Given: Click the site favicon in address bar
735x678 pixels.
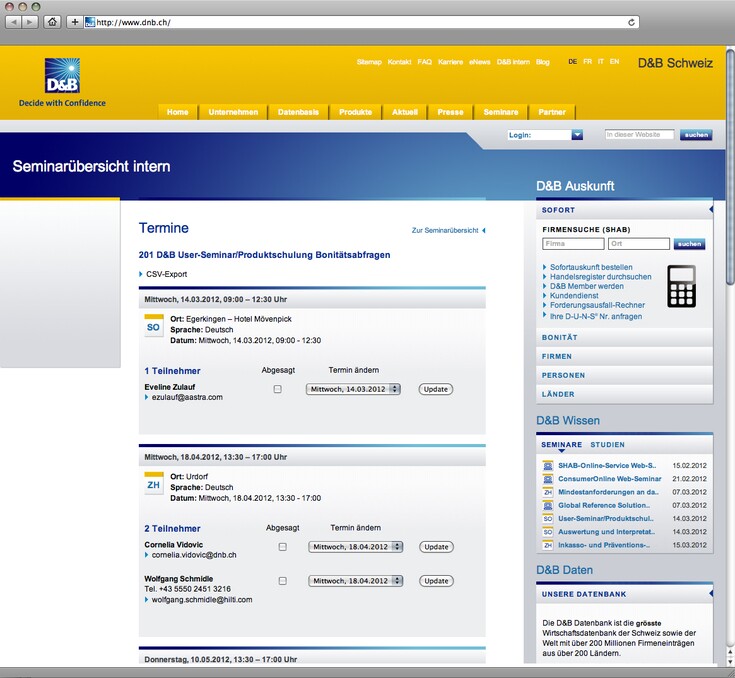Looking at the screenshot, I should pos(90,22).
